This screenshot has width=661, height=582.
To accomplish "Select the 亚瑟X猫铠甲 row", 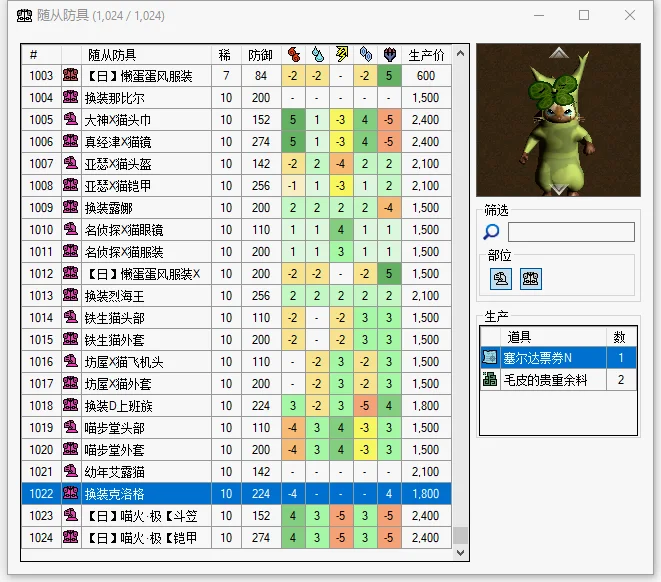I will (x=236, y=185).
